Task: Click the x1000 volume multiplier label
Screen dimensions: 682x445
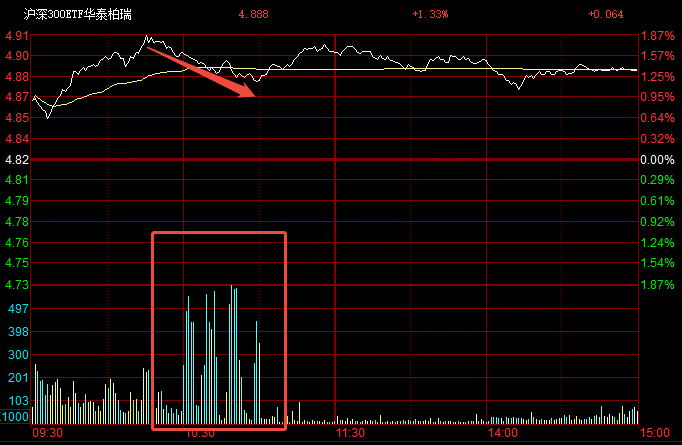Action: click(x=14, y=417)
